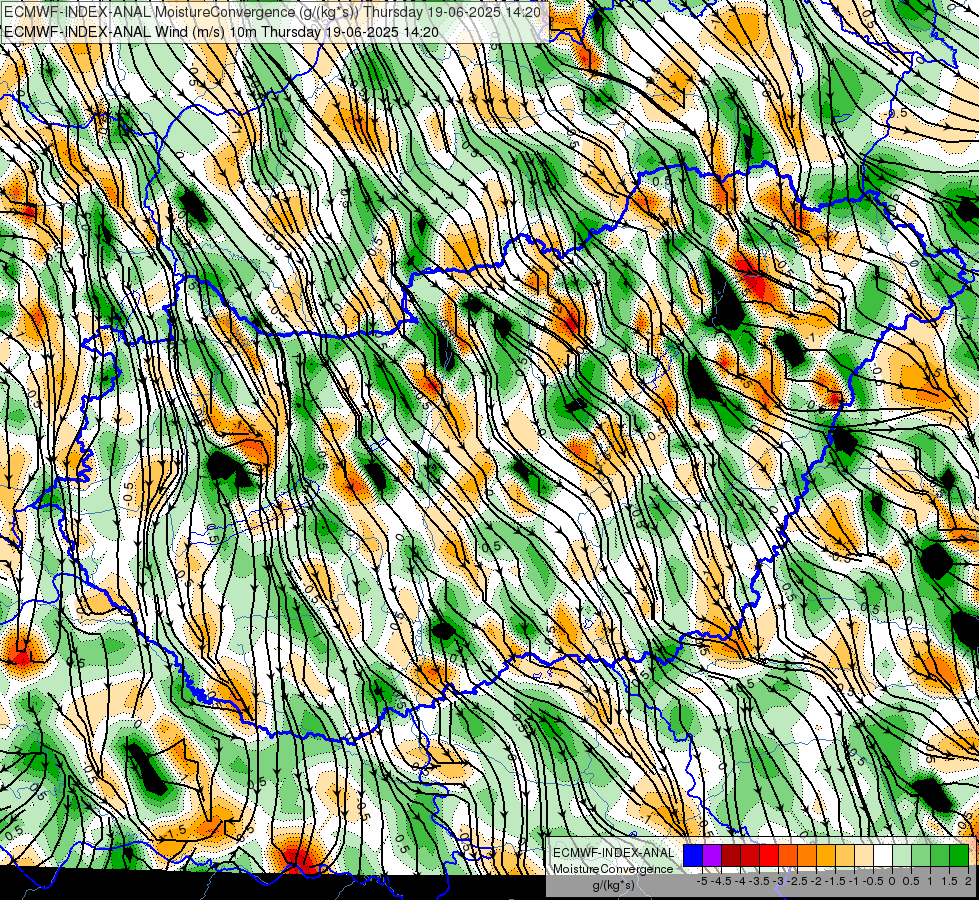Pick the dark green swatch between 1.5 and 2
979x900 pixels.
[959, 855]
